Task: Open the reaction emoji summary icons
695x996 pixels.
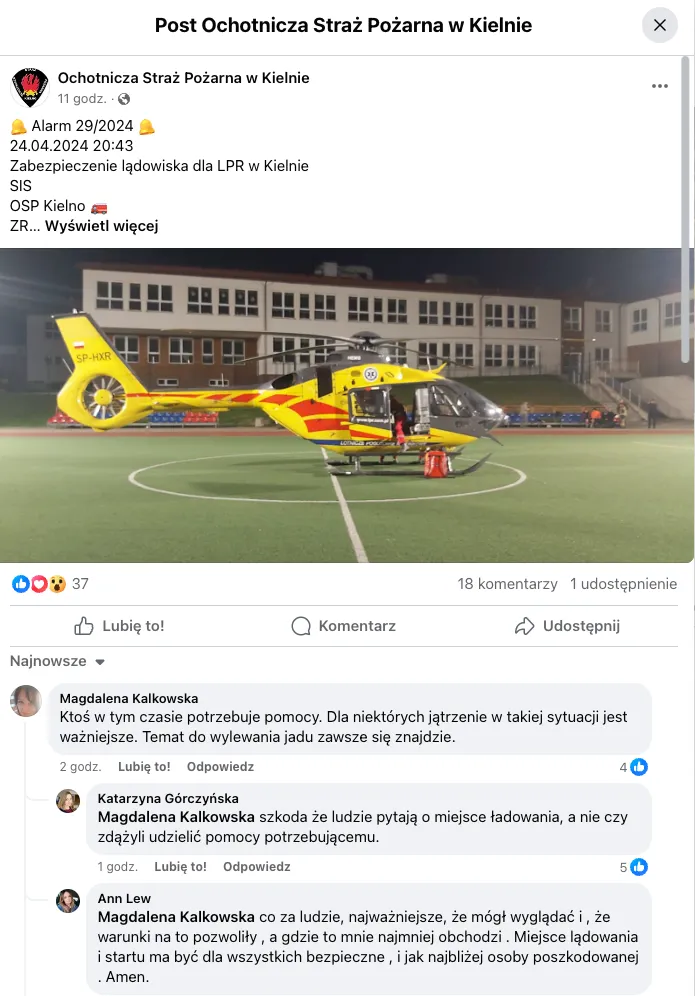Action: click(39, 584)
